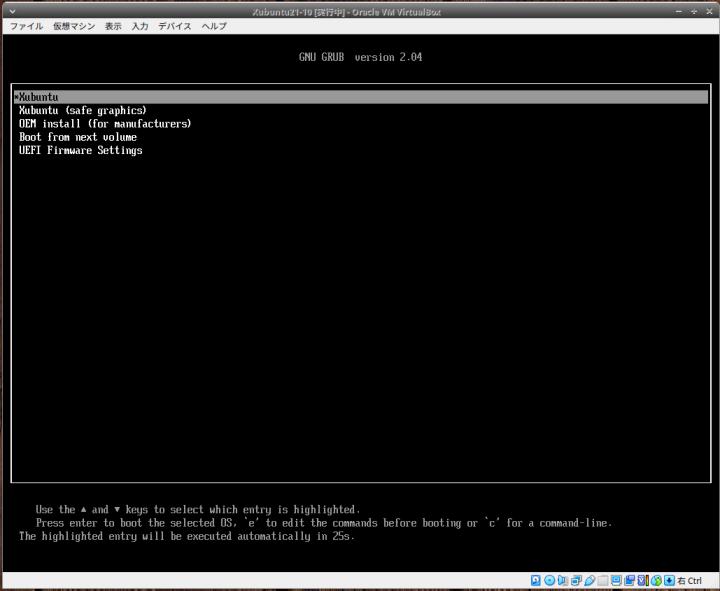Open the window menu arrow in title bar
Viewport: 720px width, 591px height.
[12, 11]
